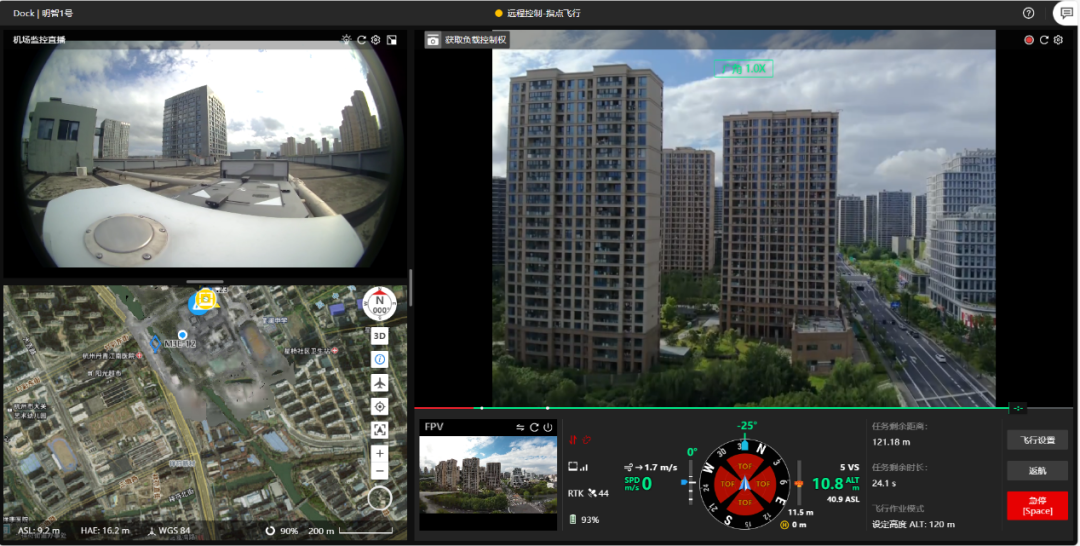Open main camera feed settings gear
The height and width of the screenshot is (546, 1080).
1059,40
